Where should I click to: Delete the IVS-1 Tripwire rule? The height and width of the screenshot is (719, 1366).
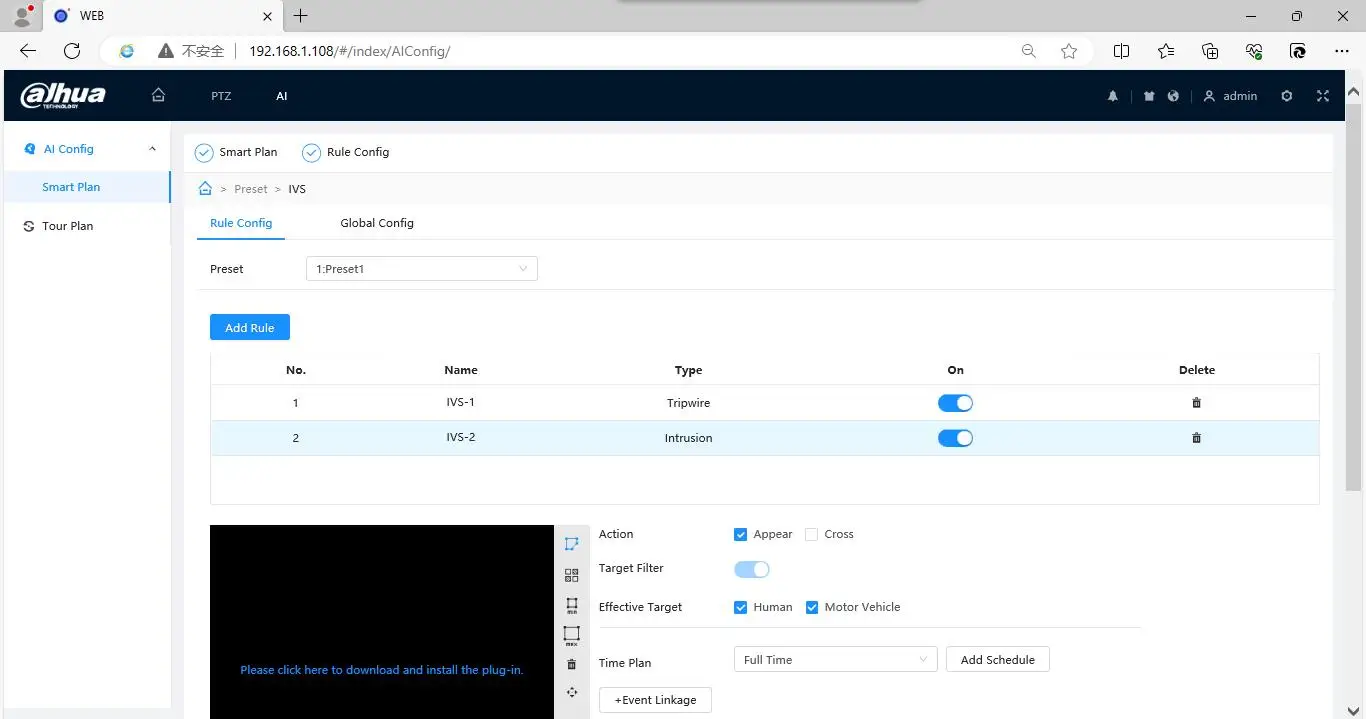coord(1196,403)
